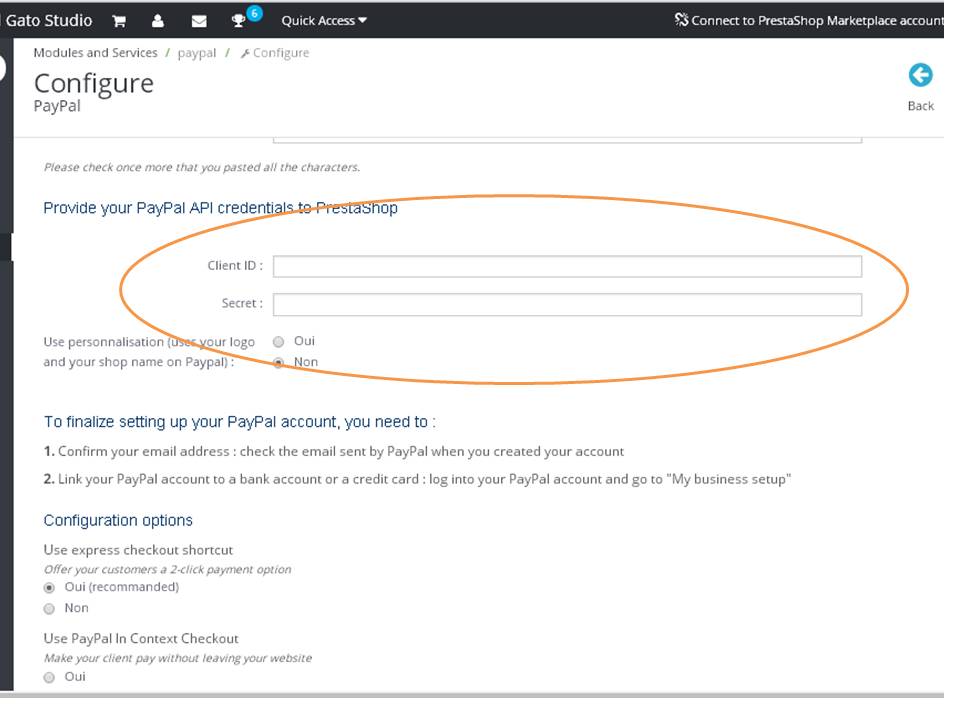Select Non for Use personnalisation

point(279,362)
